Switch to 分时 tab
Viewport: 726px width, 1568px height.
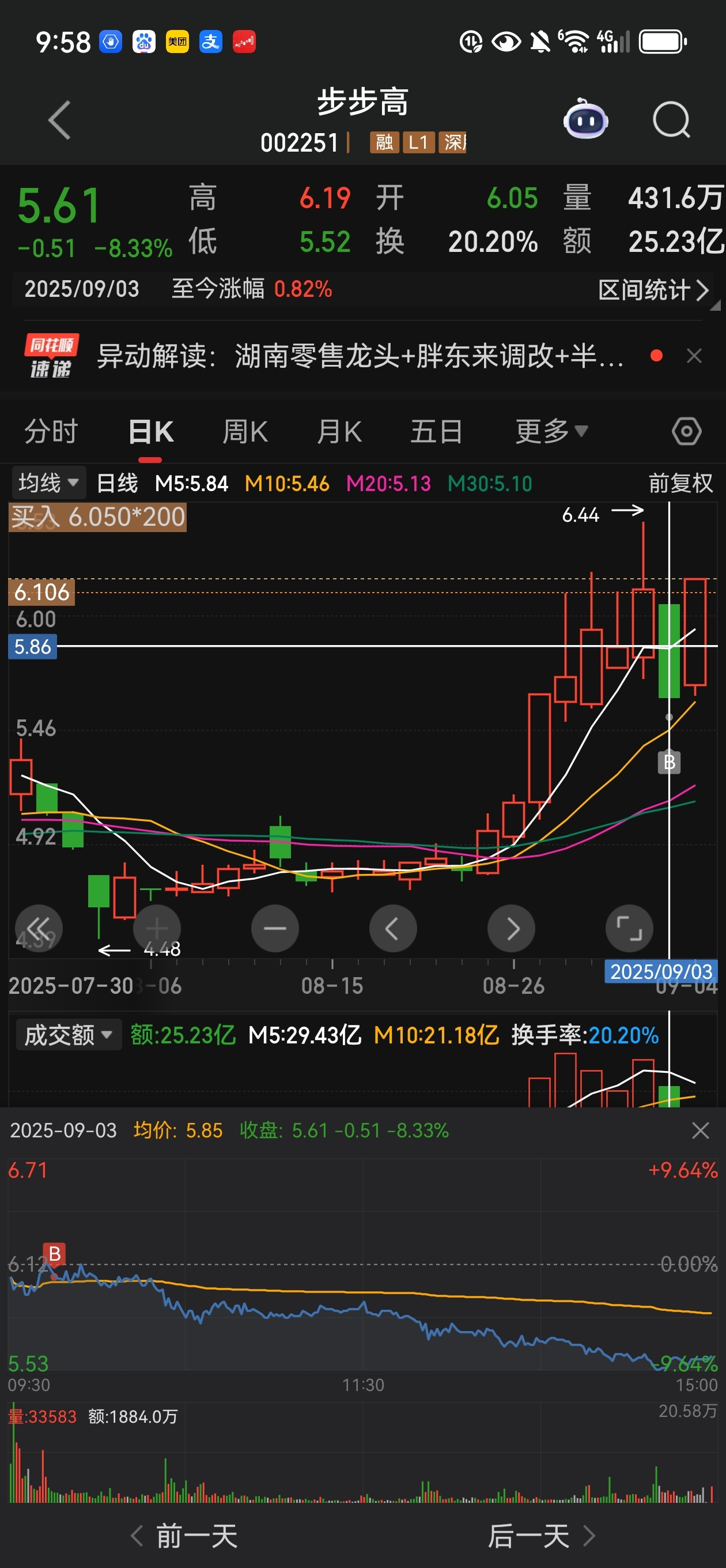(51, 432)
